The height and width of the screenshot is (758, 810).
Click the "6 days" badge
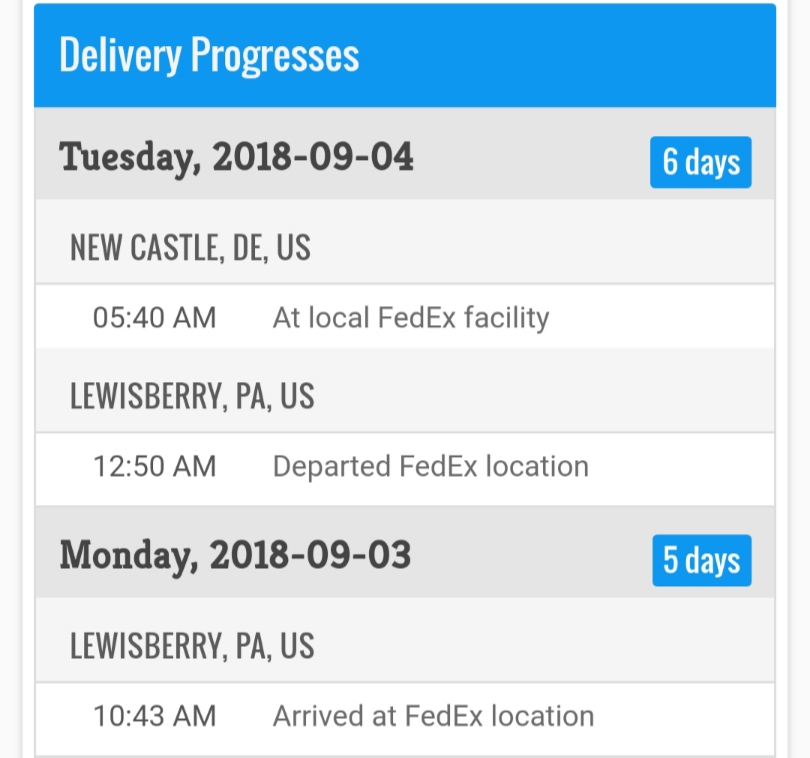click(x=701, y=162)
